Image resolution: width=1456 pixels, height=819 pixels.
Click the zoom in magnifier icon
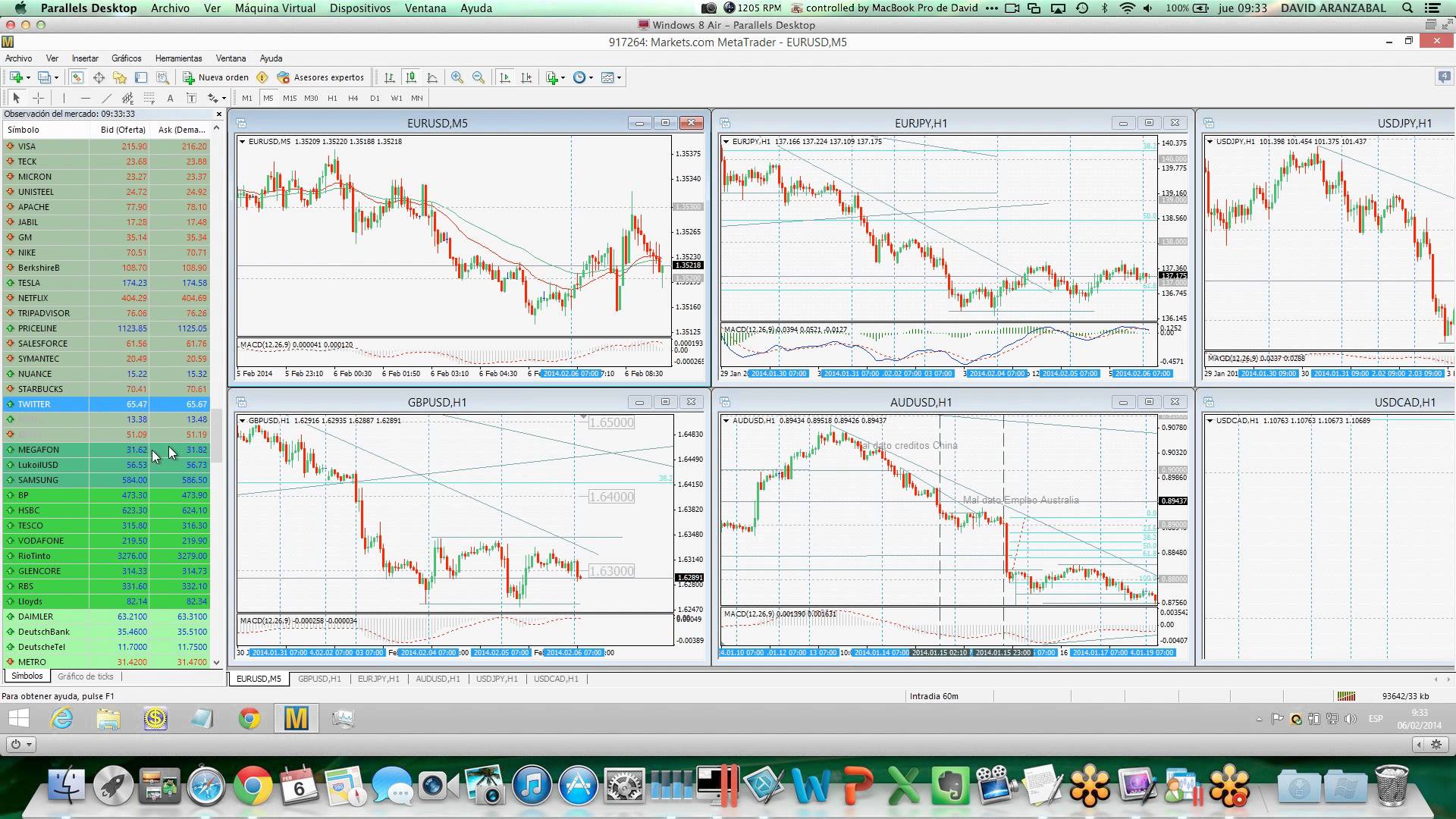pyautogui.click(x=457, y=77)
